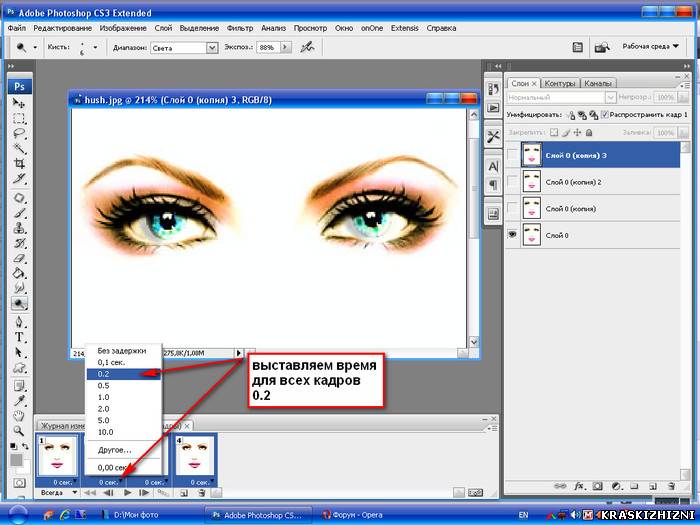Screen dimensions: 700x525
Task: Select the Magic Wand tool
Action: [x=19, y=149]
